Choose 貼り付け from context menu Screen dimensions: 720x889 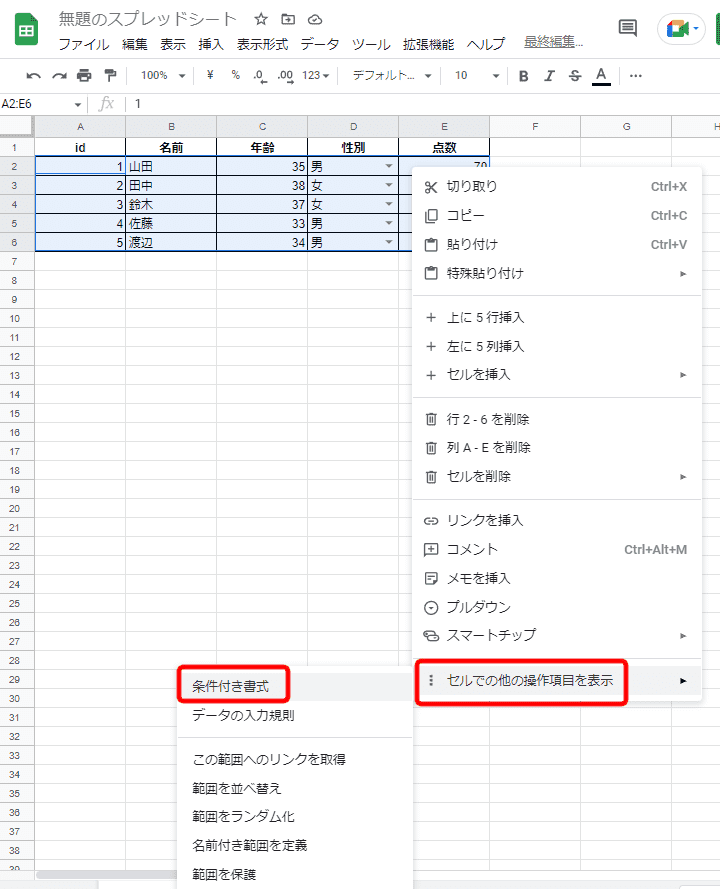click(x=556, y=244)
